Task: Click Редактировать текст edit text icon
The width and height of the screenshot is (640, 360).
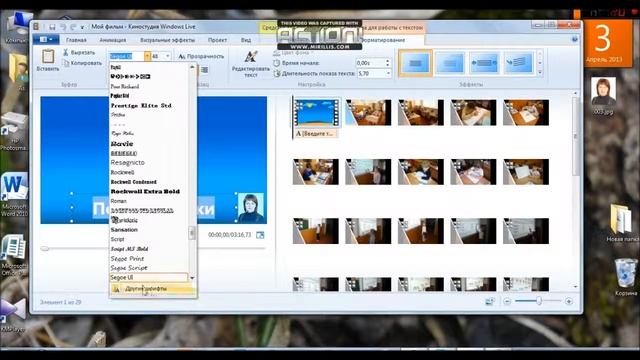Action: [x=251, y=58]
